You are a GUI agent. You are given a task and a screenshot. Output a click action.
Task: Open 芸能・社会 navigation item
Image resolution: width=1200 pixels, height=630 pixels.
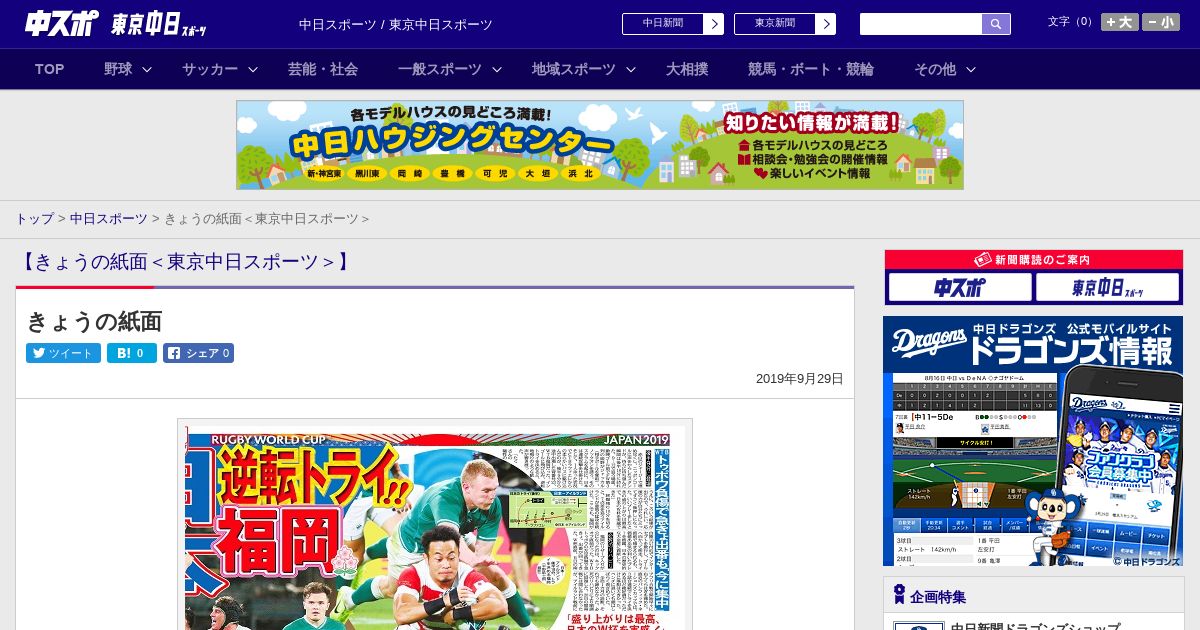click(323, 69)
